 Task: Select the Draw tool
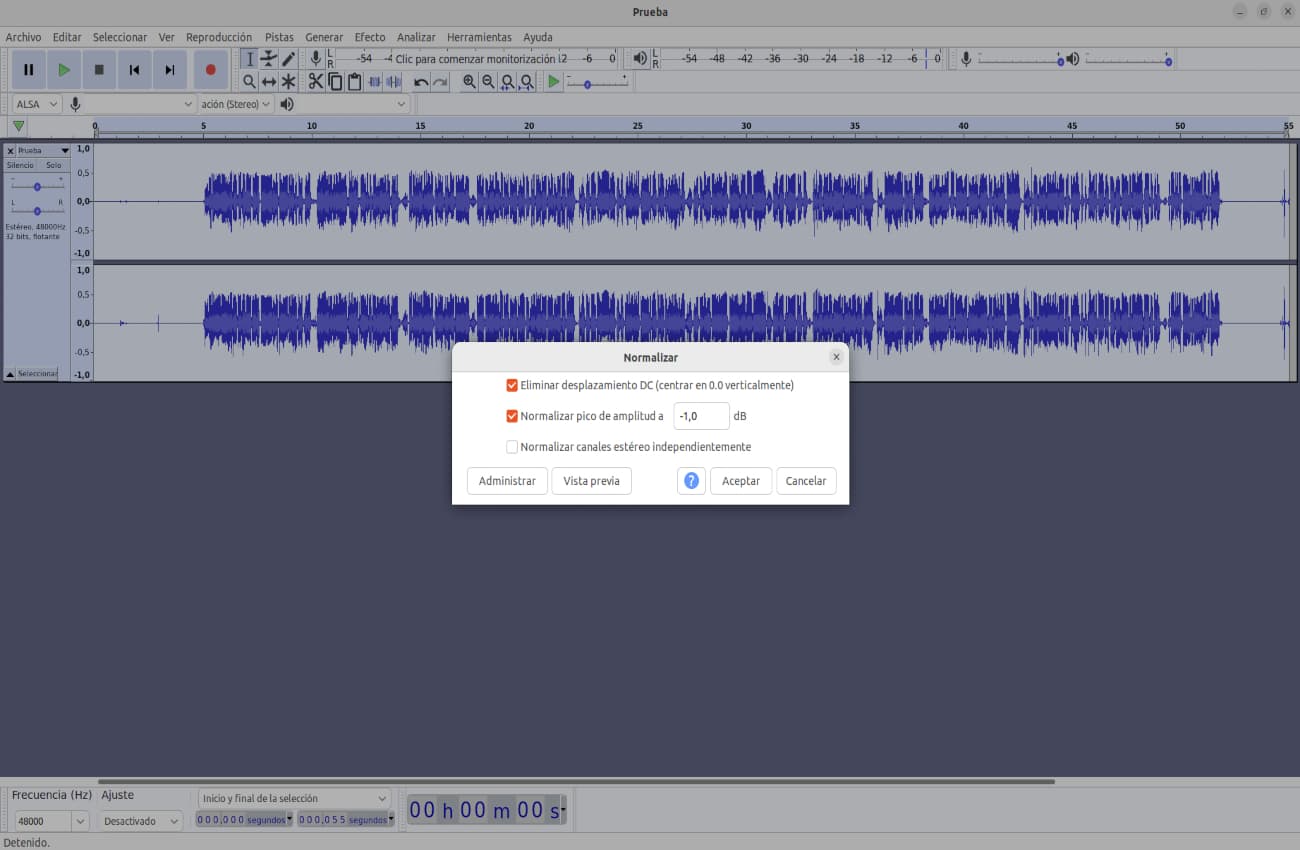tap(289, 58)
